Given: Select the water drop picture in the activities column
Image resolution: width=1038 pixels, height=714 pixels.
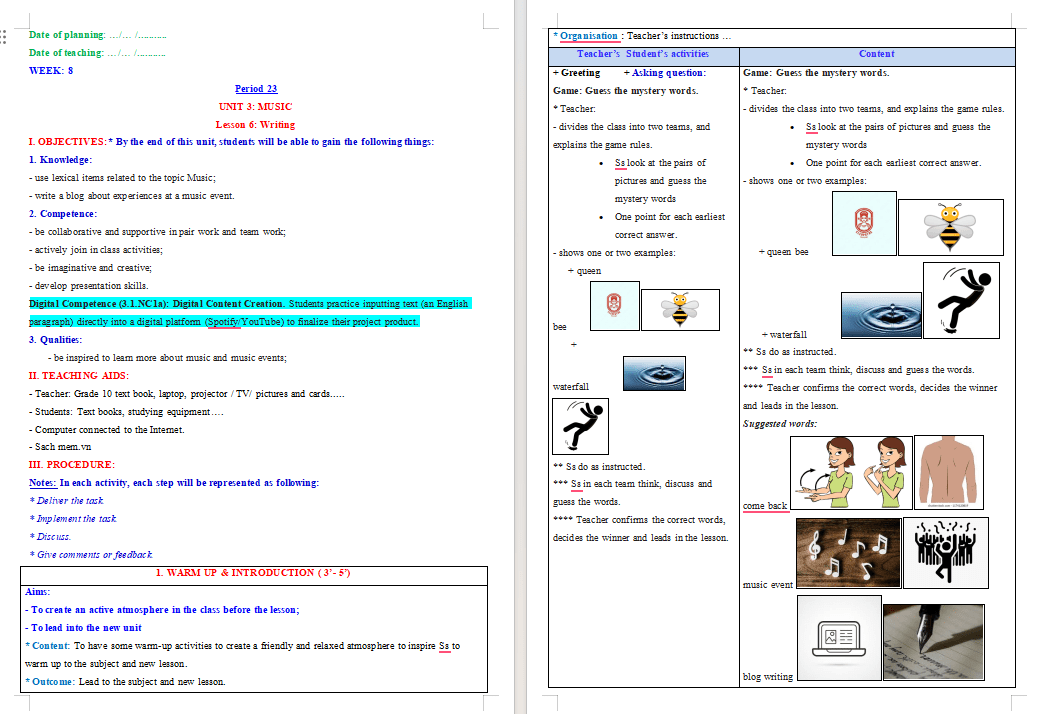Looking at the screenshot, I should (654, 373).
